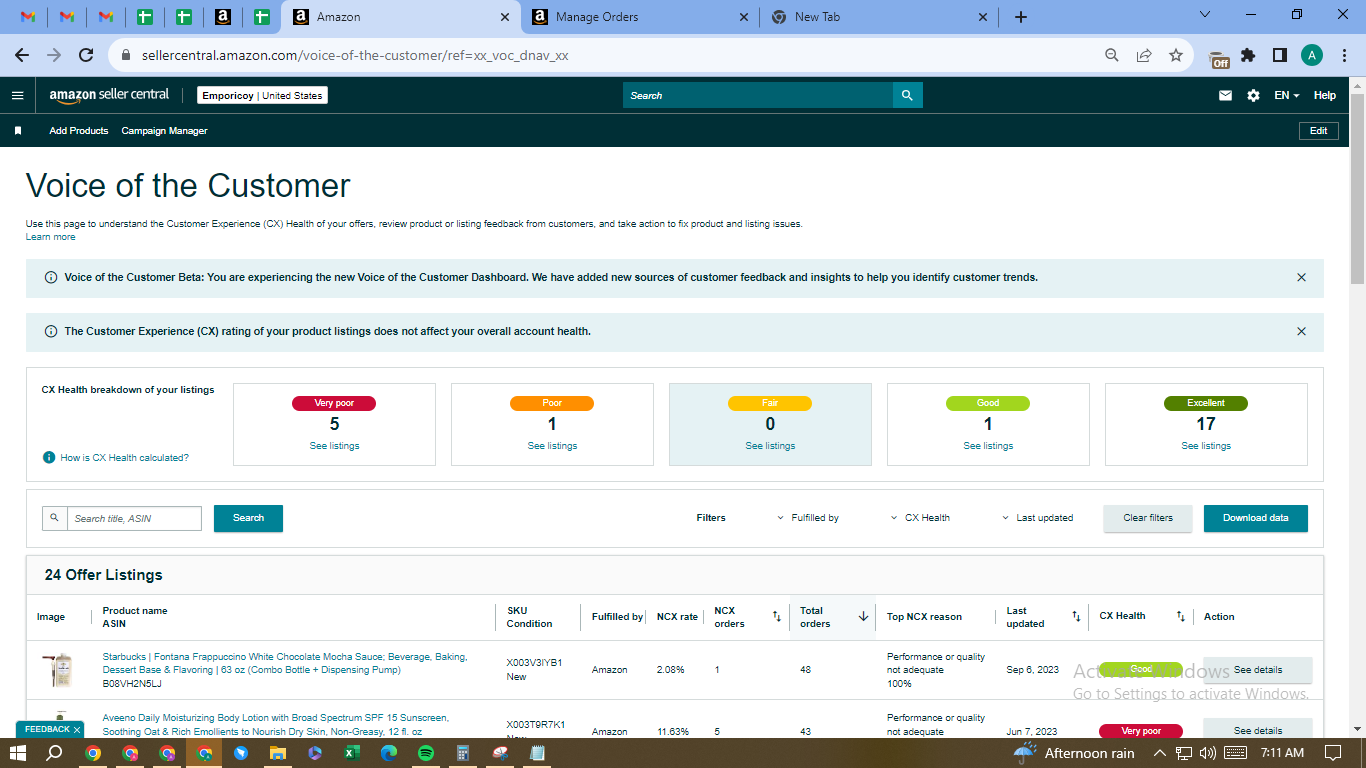
Task: Open the Chrome extensions puzzle icon
Action: [1248, 56]
